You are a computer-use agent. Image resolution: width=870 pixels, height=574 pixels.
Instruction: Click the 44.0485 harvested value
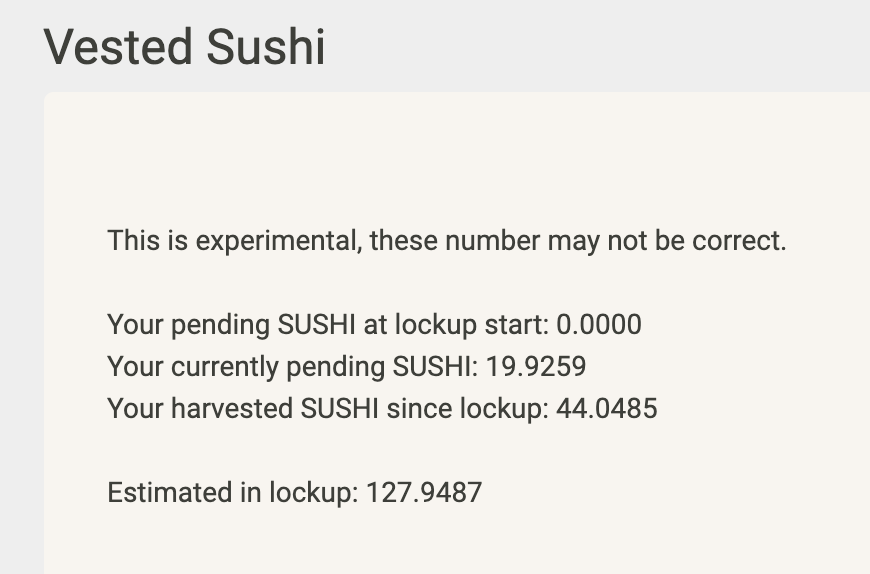coord(606,409)
